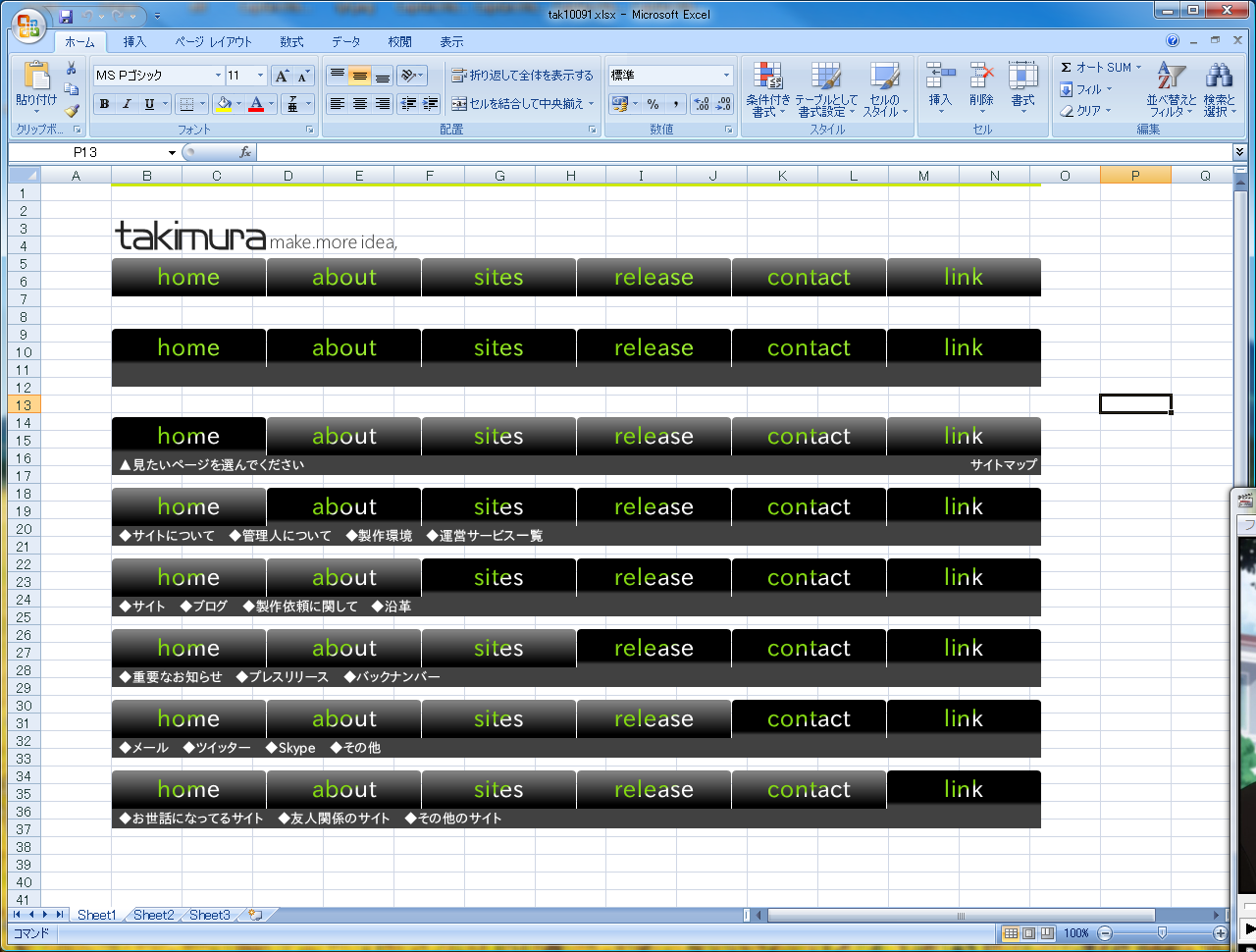Toggle left text alignment
Screen dimensions: 1256x952
click(337, 104)
